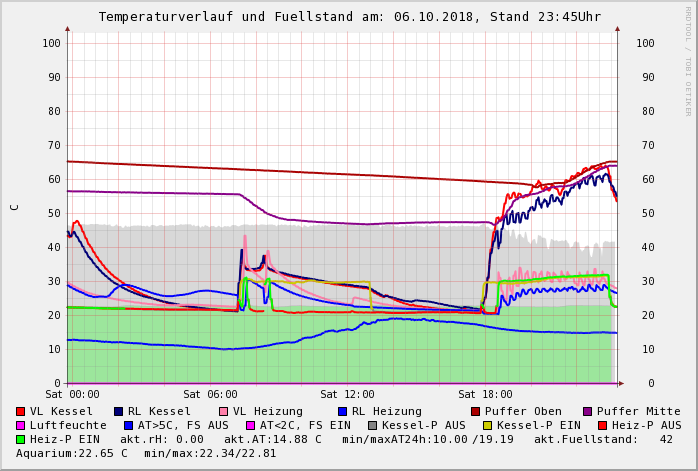
Task: Click the red VL Kessel legend swatch
Action: [x=21, y=411]
